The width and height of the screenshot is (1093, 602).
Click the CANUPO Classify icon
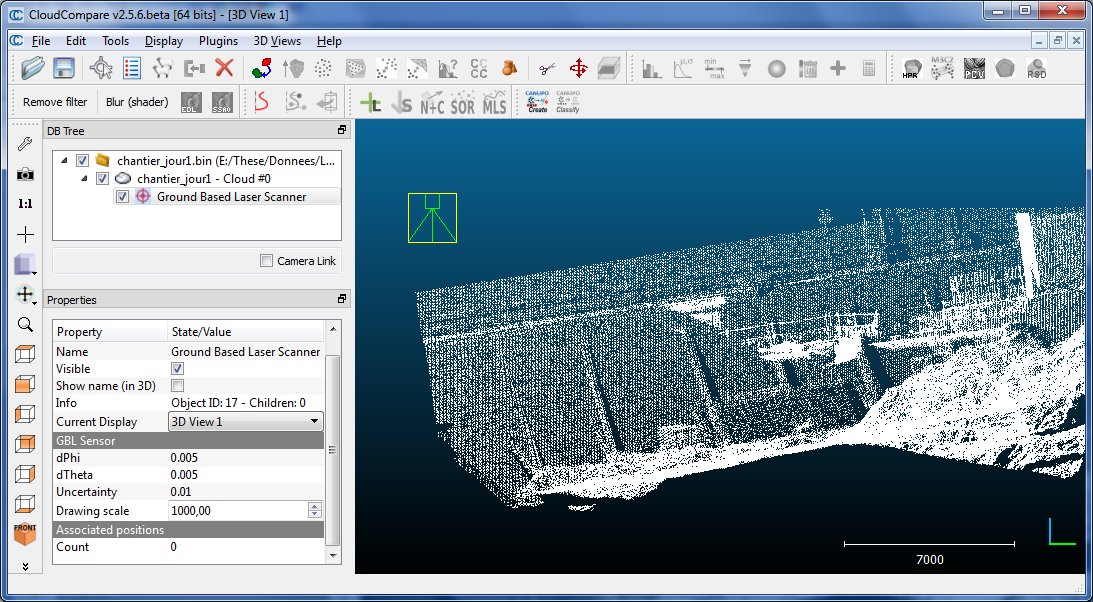[x=567, y=102]
